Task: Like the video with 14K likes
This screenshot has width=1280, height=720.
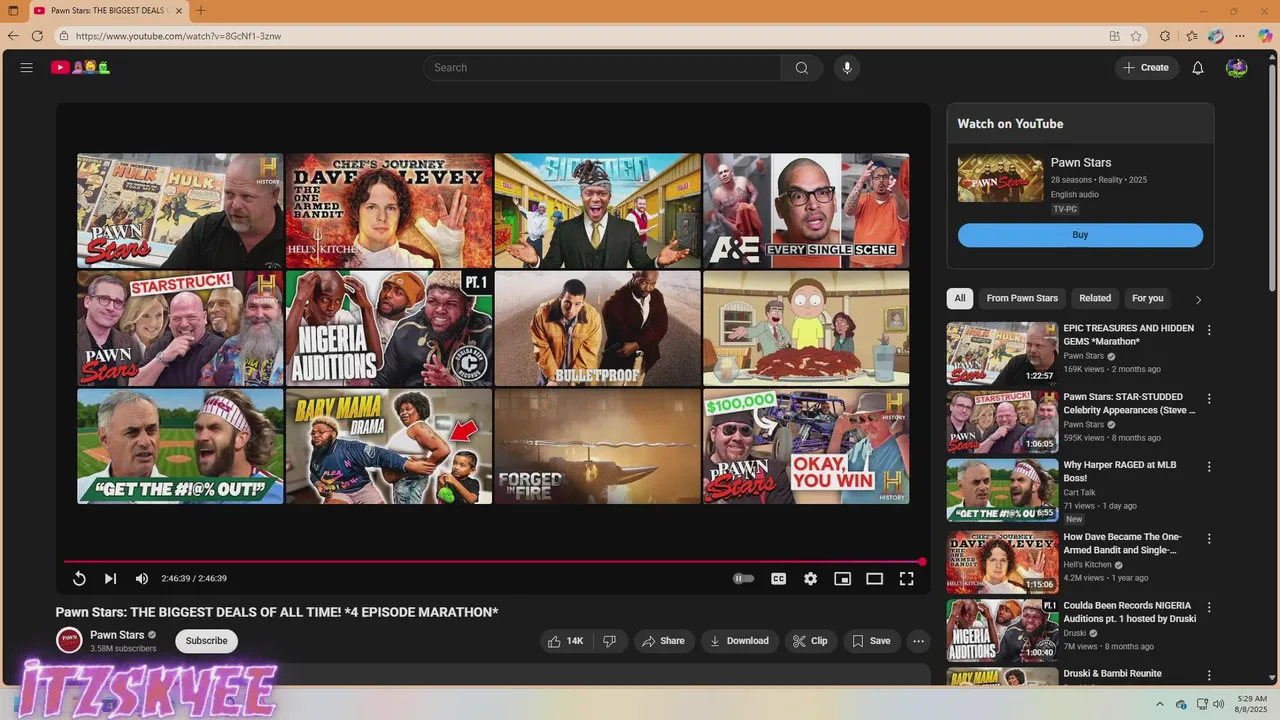Action: tap(565, 641)
